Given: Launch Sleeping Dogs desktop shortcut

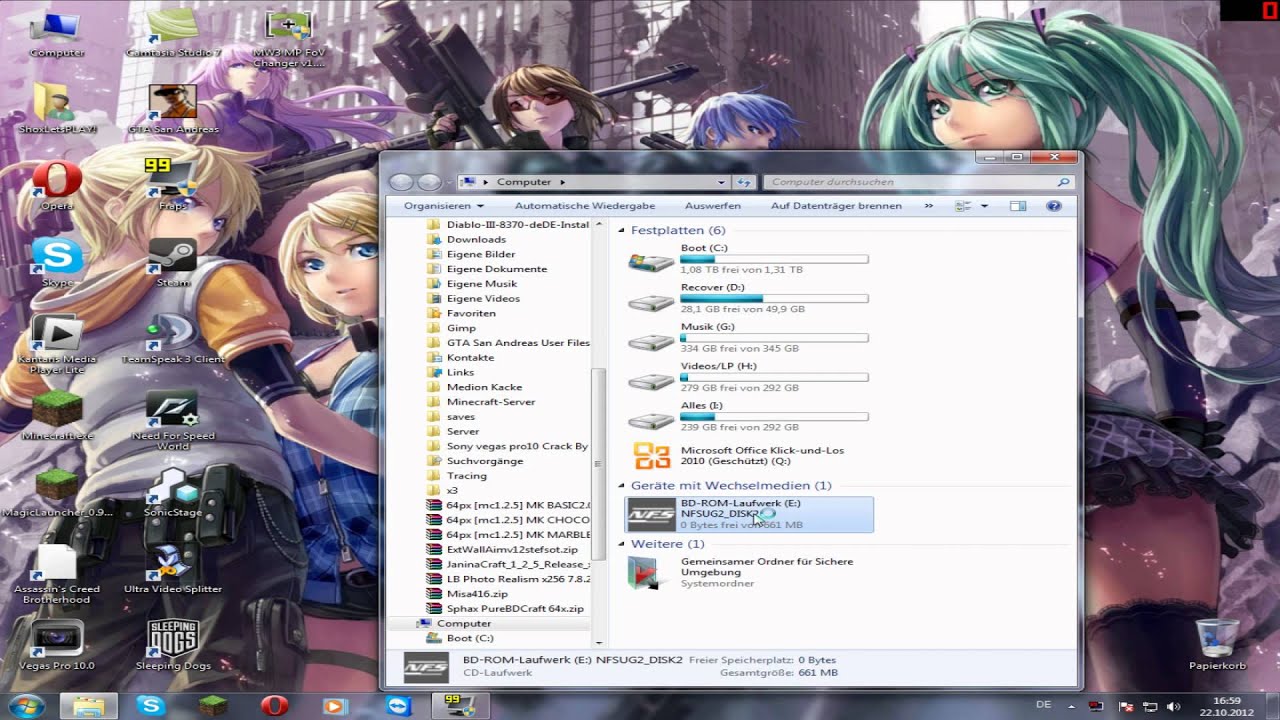Looking at the screenshot, I should pos(173,645).
